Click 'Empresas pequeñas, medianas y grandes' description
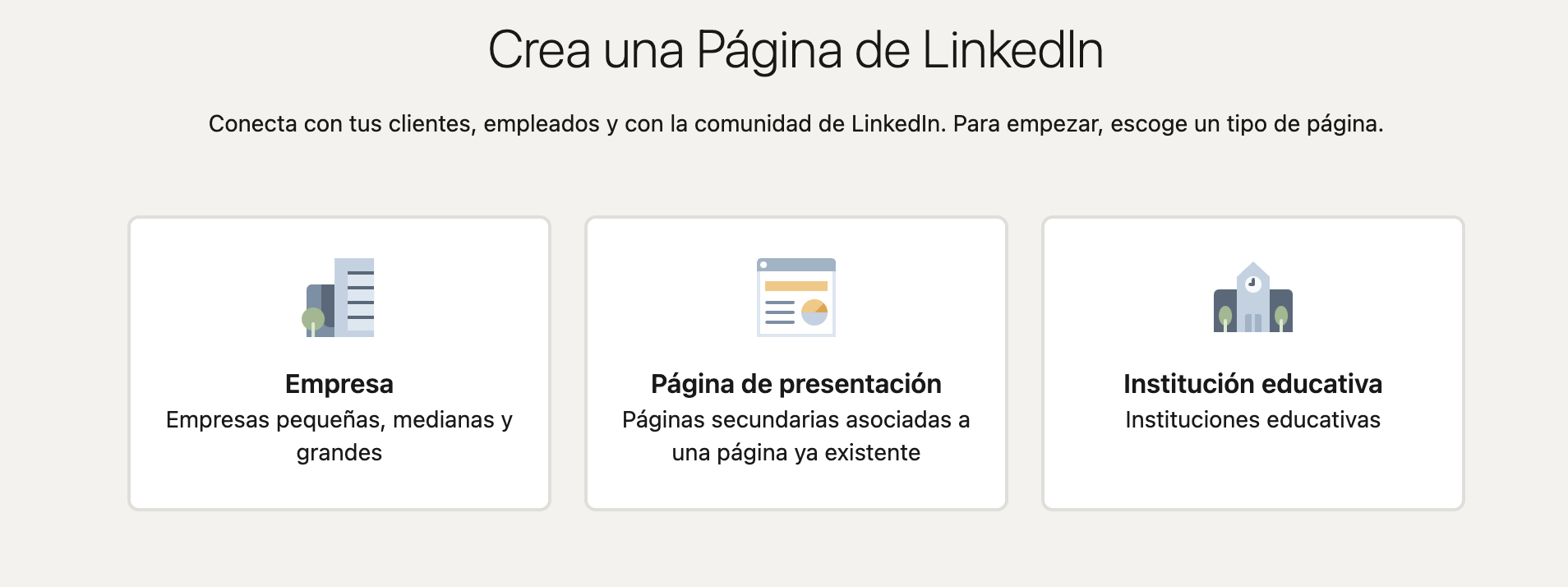The image size is (1568, 587). 339,436
